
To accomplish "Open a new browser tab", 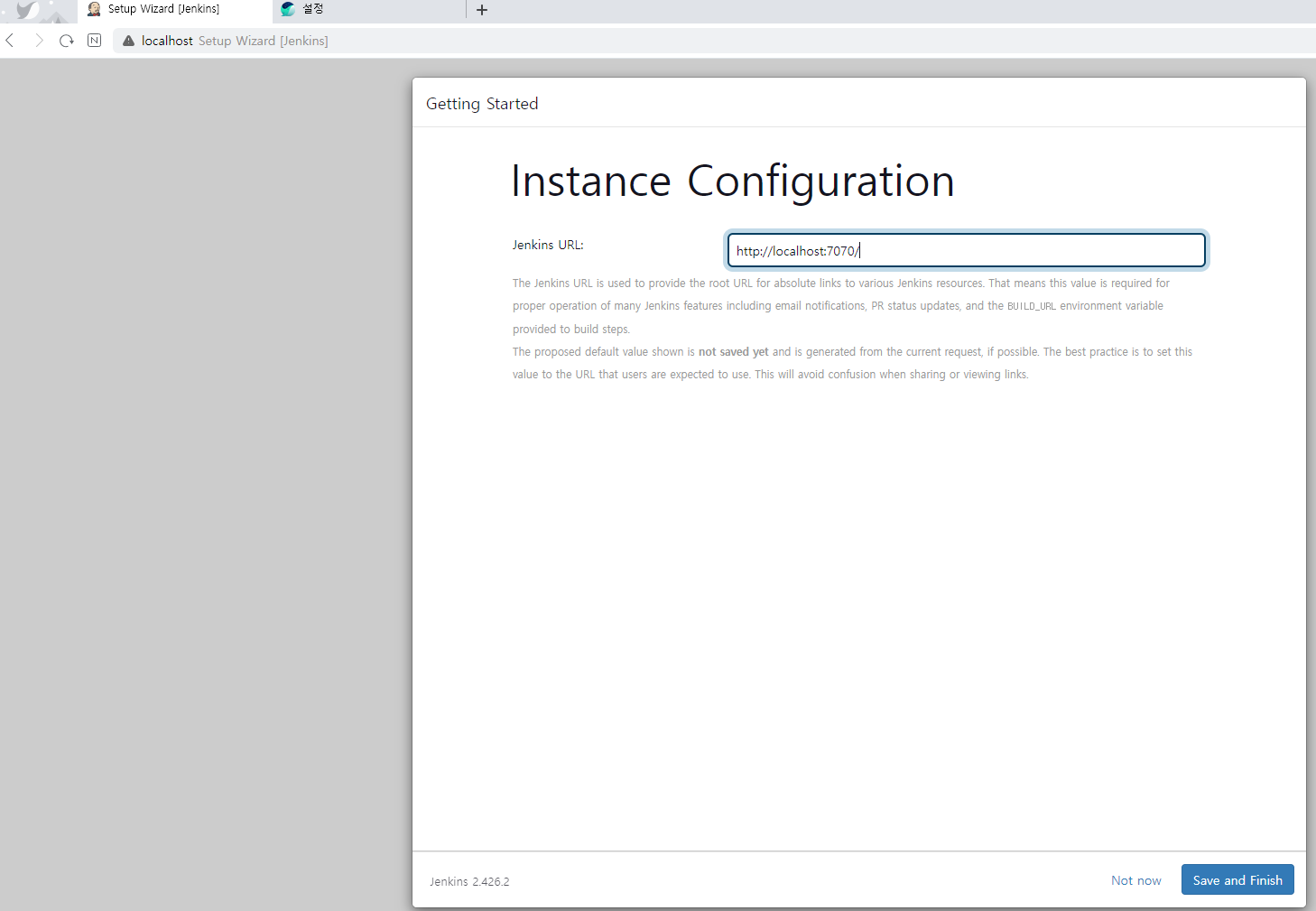I will [482, 10].
